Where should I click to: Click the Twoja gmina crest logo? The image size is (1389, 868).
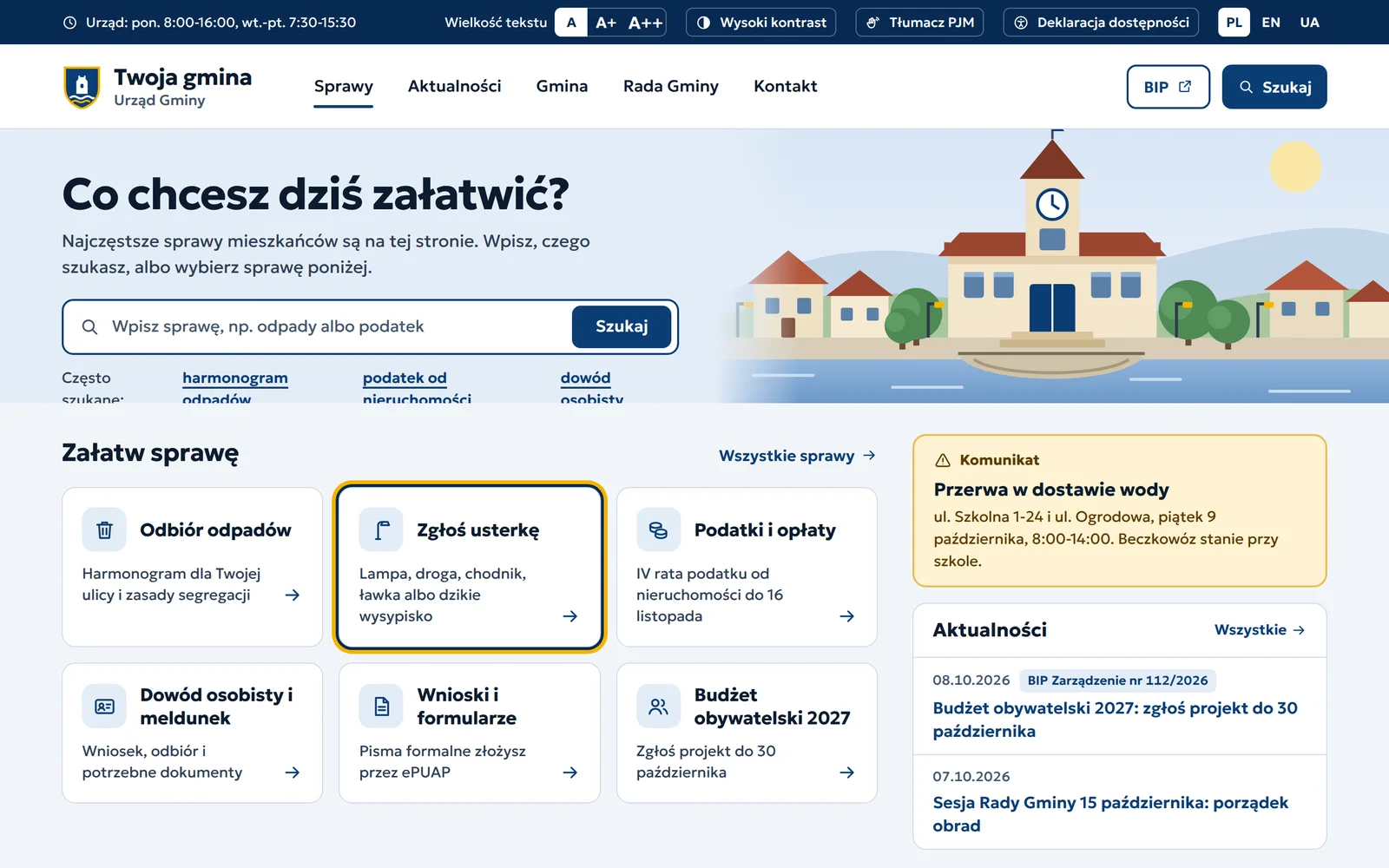click(x=82, y=87)
